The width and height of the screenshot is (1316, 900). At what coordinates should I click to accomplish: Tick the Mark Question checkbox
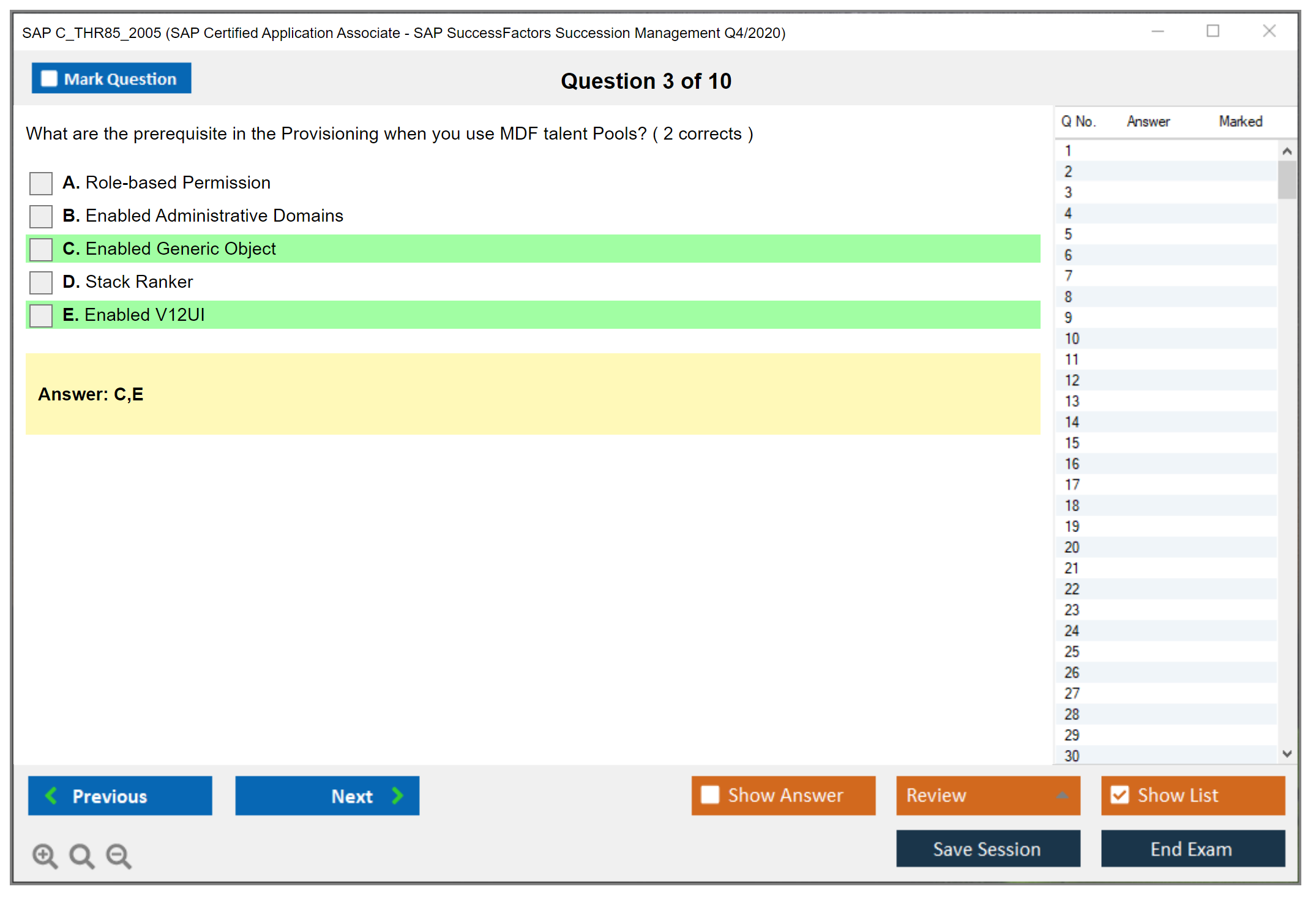[49, 78]
